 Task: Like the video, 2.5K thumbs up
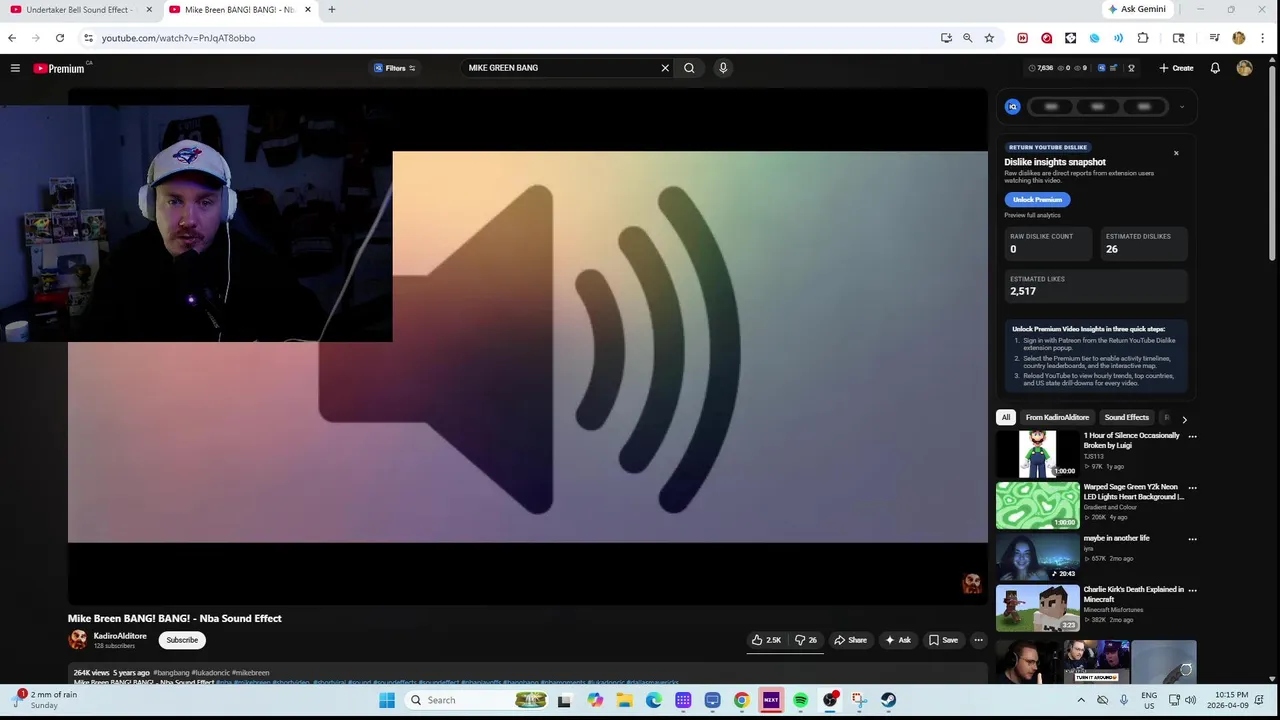point(767,640)
